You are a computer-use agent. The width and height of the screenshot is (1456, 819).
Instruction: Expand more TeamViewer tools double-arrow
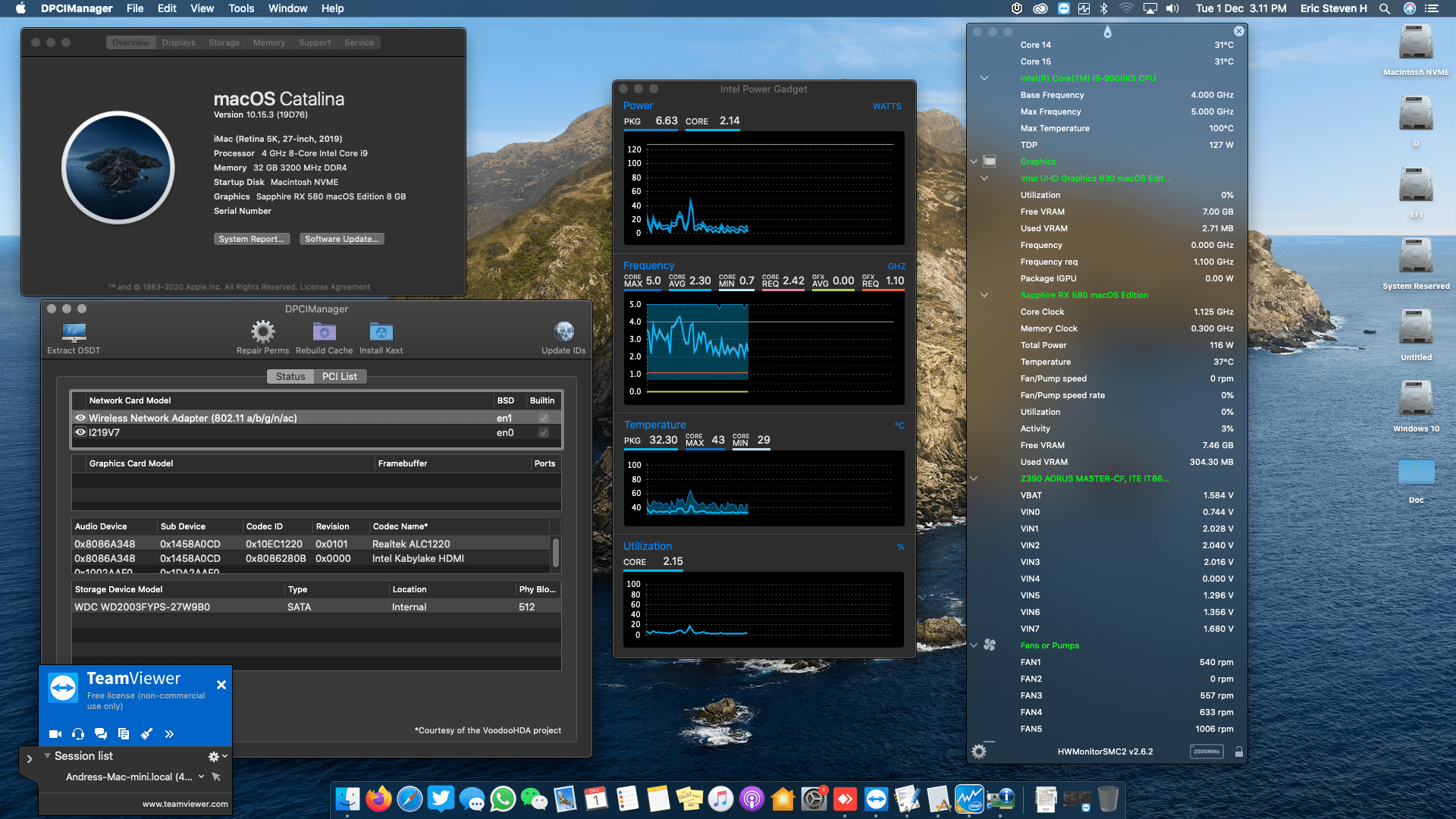point(169,734)
